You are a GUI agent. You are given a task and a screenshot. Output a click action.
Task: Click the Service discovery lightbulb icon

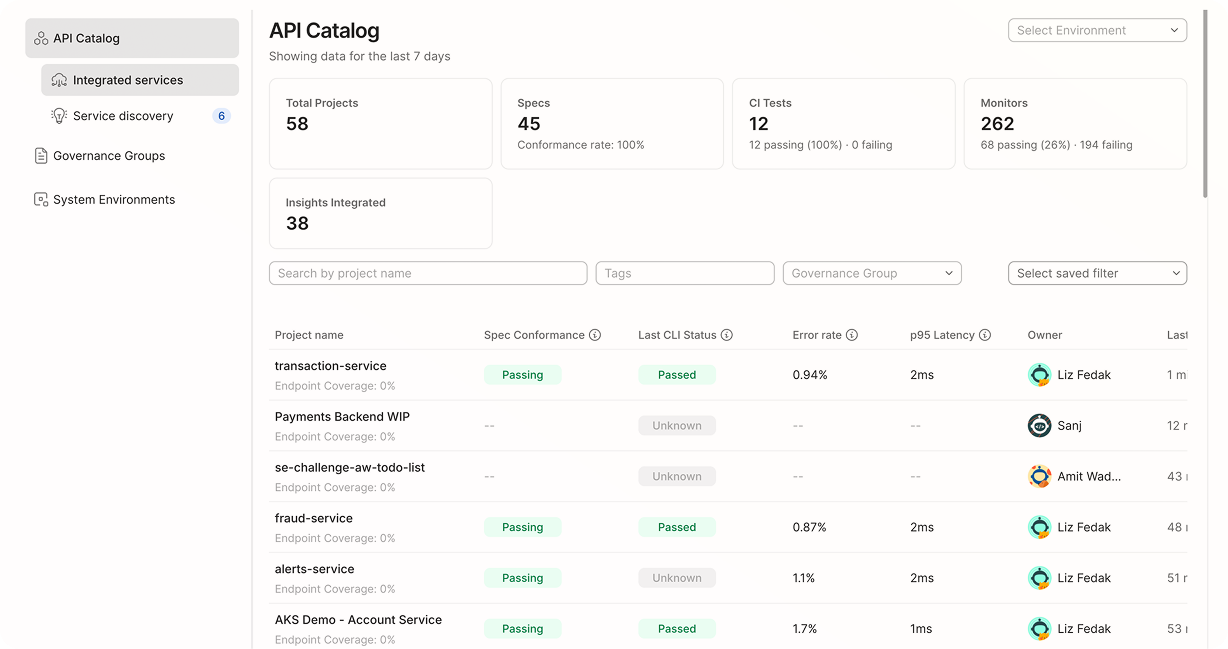[58, 115]
